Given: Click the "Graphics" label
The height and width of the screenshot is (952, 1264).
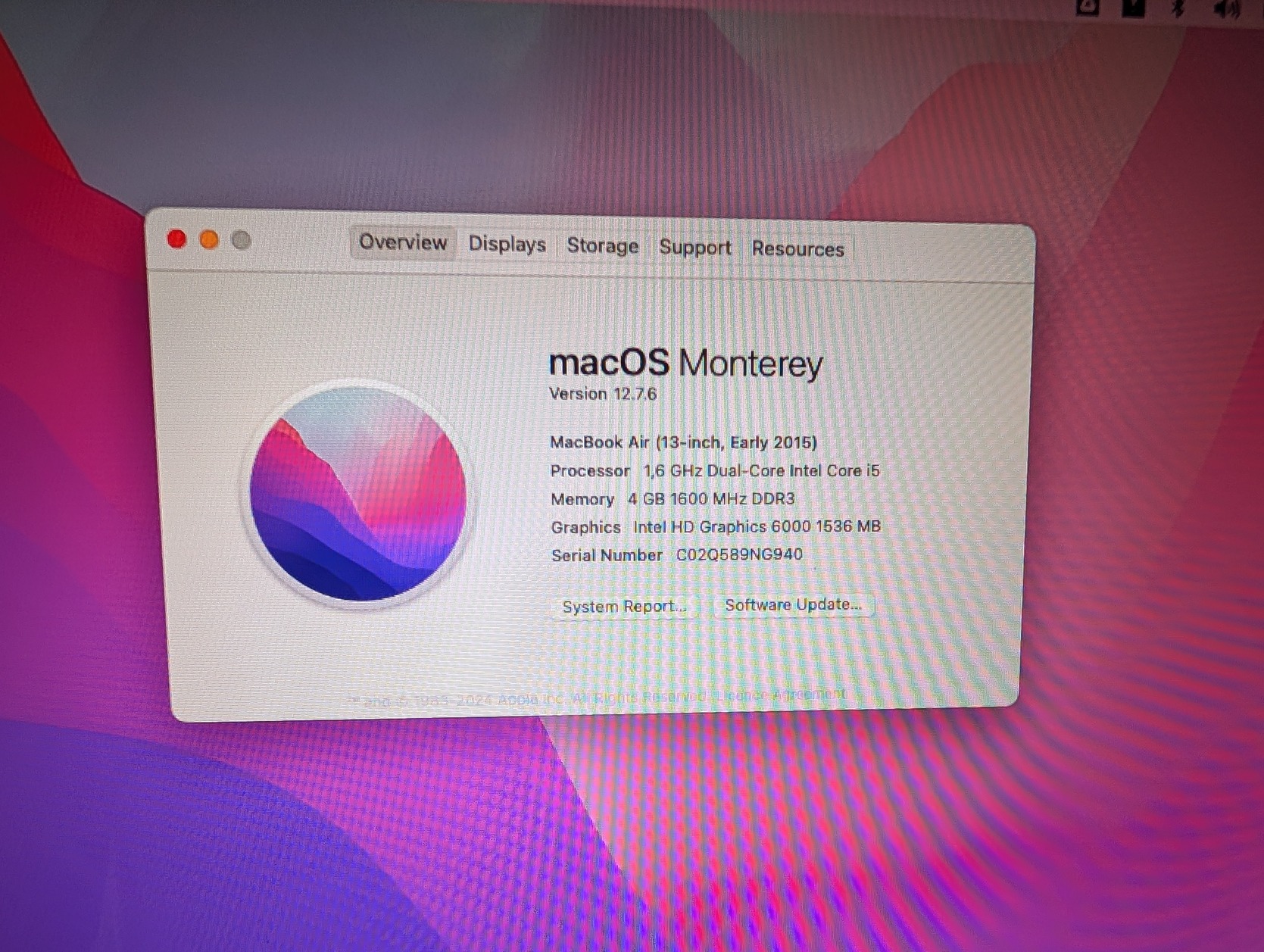Looking at the screenshot, I should point(585,527).
